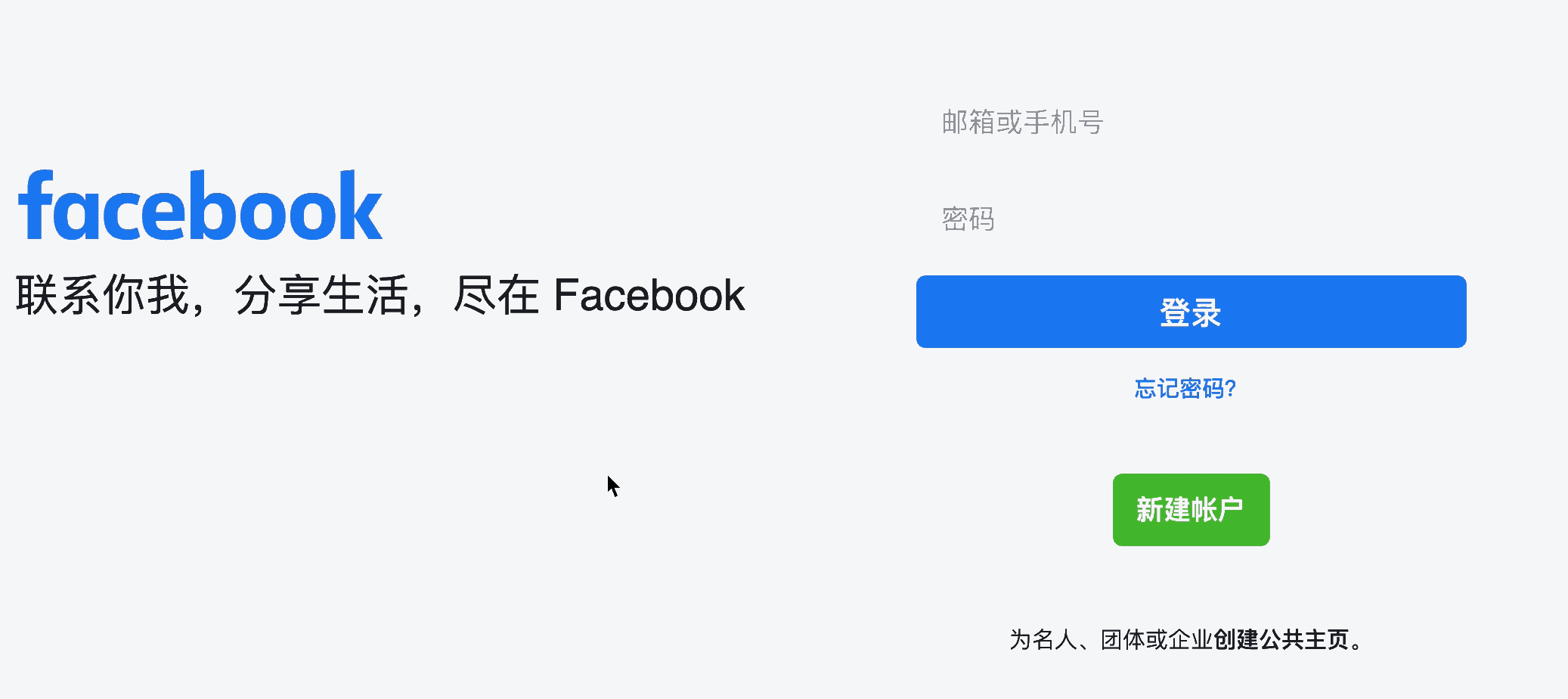The width and height of the screenshot is (1568, 699).
Task: Click the green 新建帐户 button
Action: click(1191, 510)
